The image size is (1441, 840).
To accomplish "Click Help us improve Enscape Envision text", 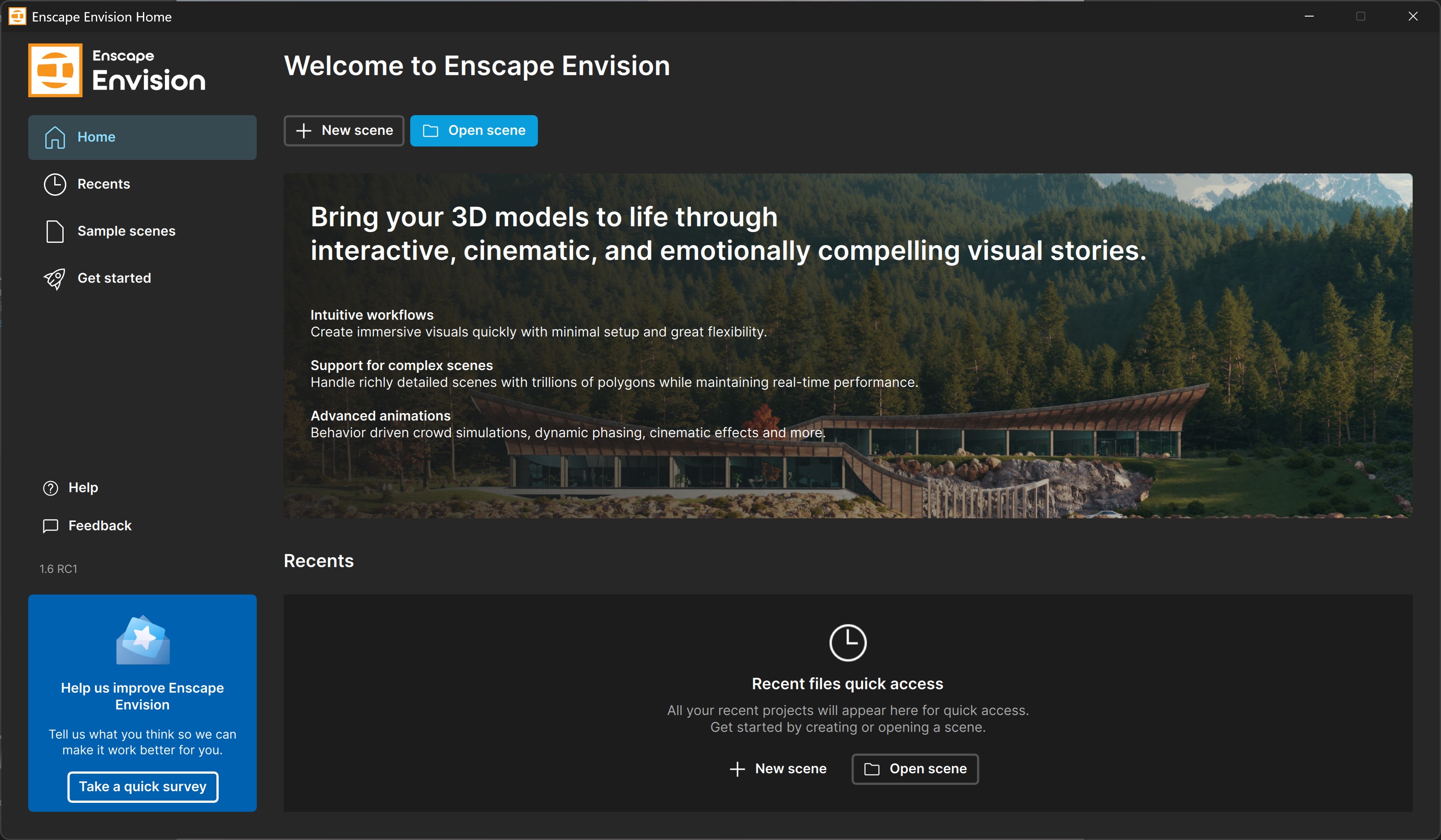I will [x=142, y=697].
